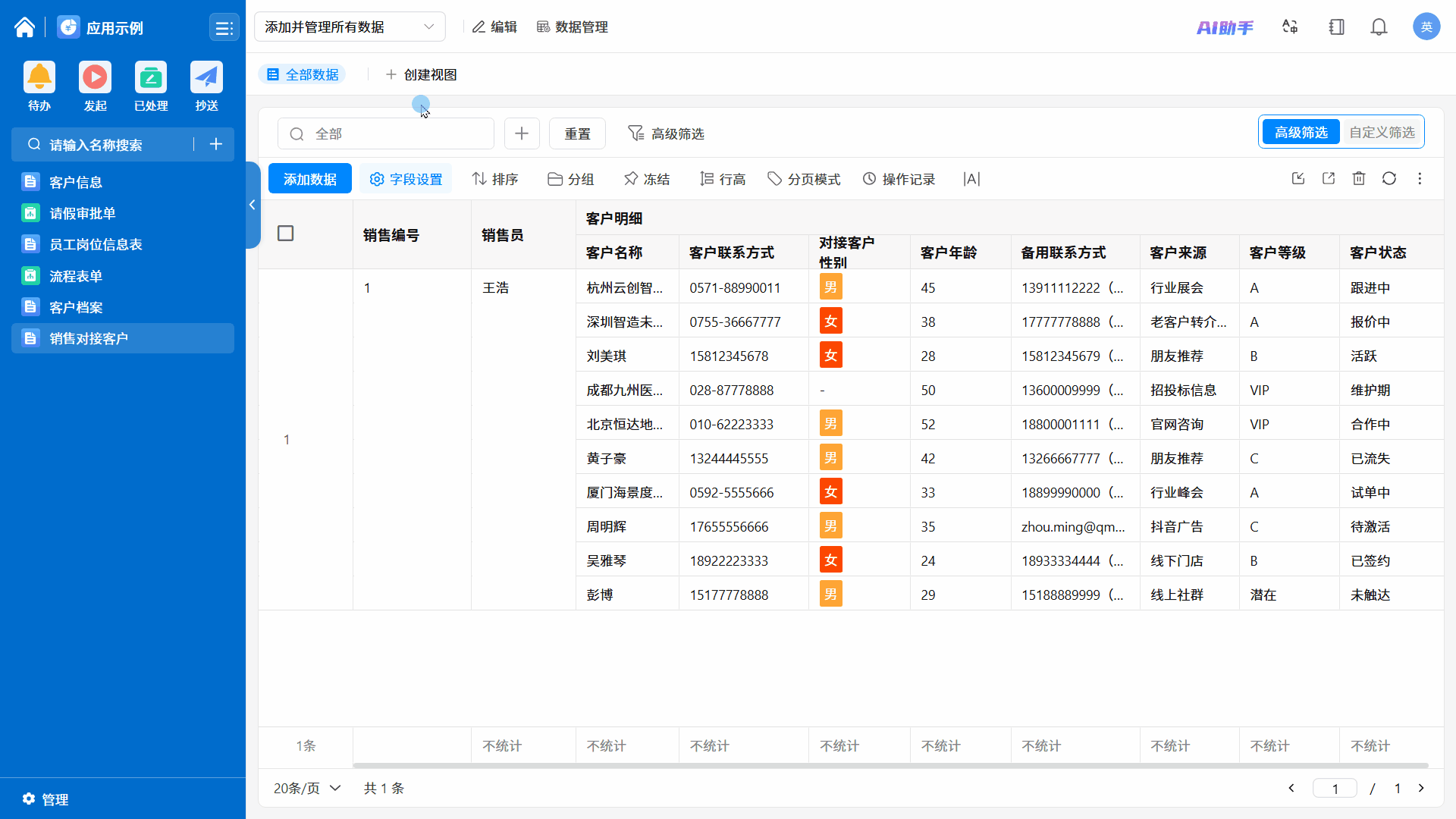Open 客户档案 in sidebar
The width and height of the screenshot is (1456, 819).
tap(123, 307)
